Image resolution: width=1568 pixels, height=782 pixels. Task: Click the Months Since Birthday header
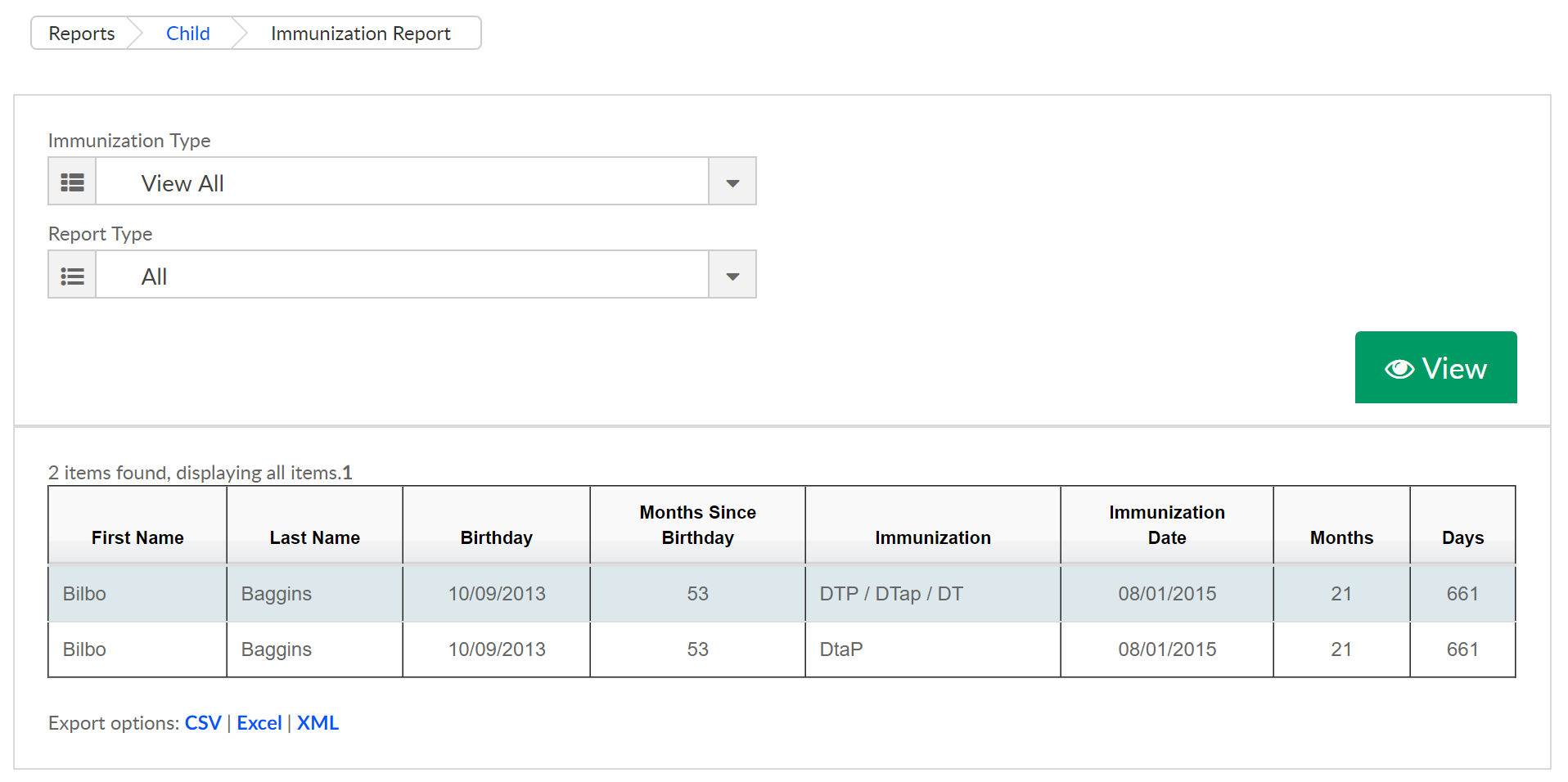click(x=697, y=525)
